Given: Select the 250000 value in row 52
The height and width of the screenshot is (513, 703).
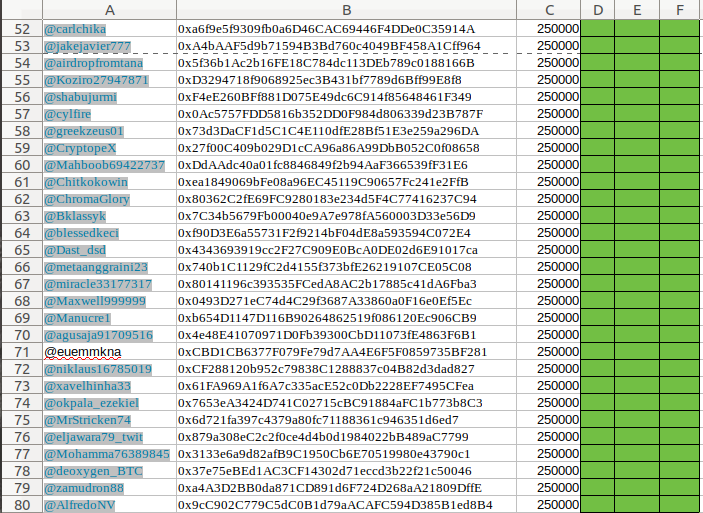Looking at the screenshot, I should point(549,29).
